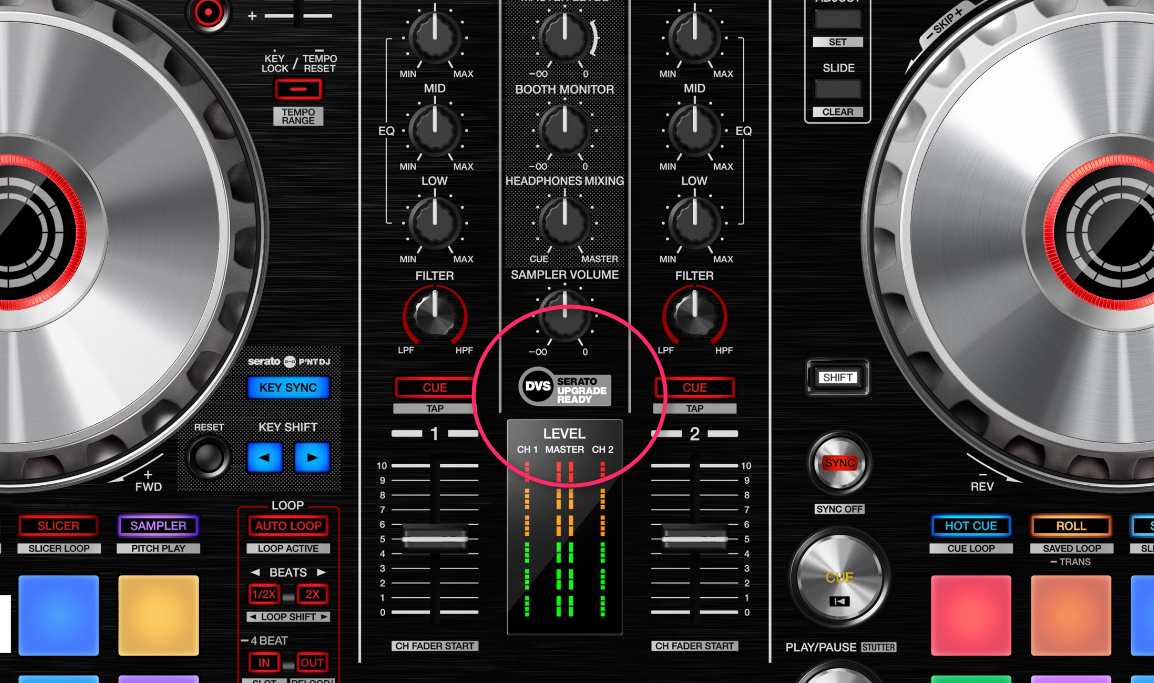Click the DVS Serato Upgrade Ready badge
Image resolution: width=1154 pixels, height=683 pixels.
(564, 387)
